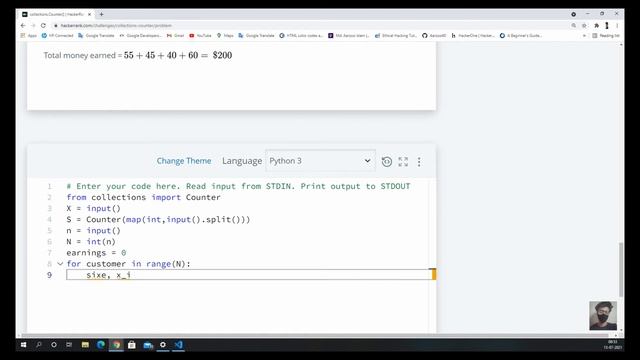Open the Mail app on the taskbar
The width and height of the screenshot is (640, 360).
pyautogui.click(x=148, y=345)
